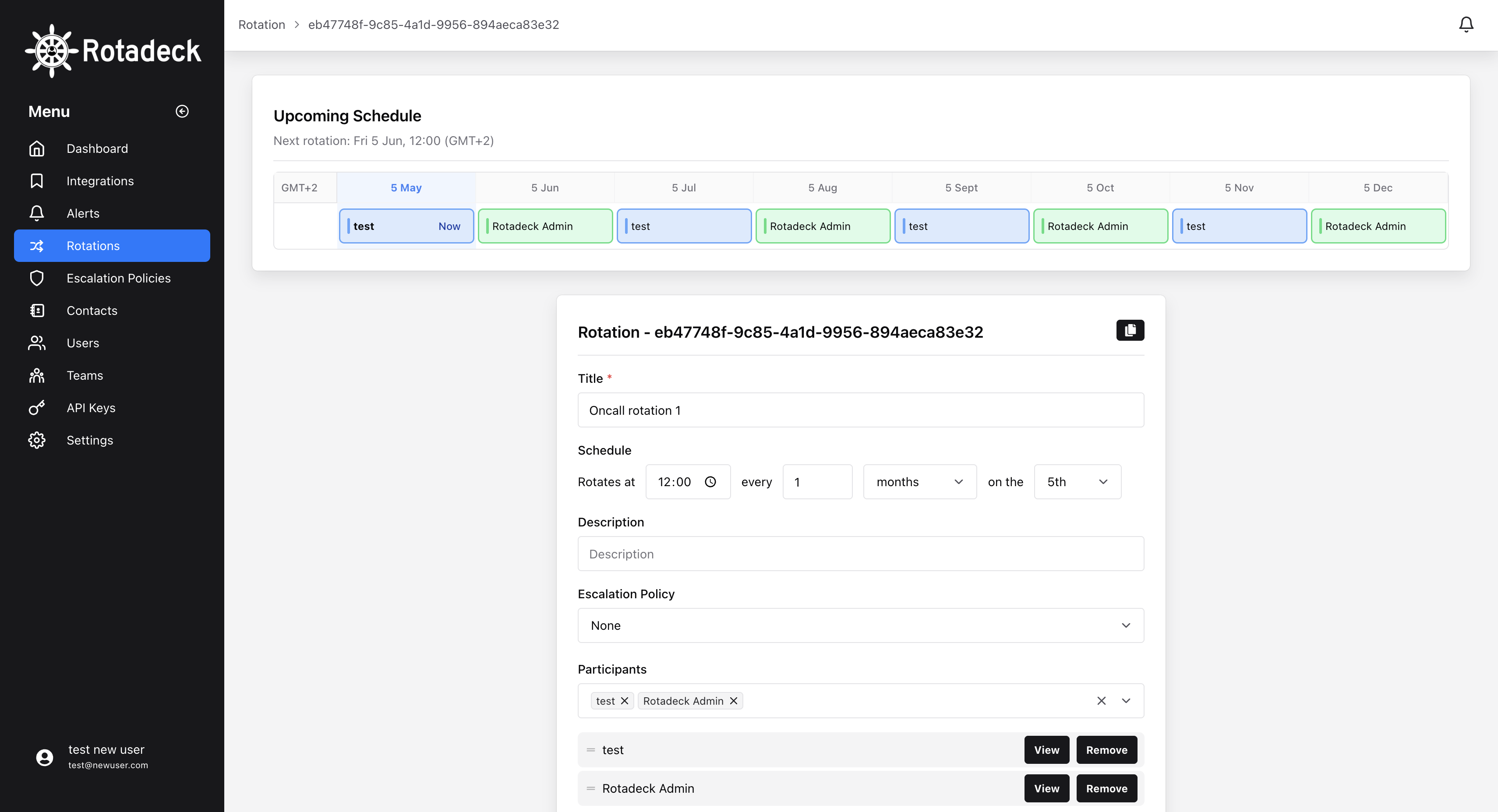View the test participant

point(1046,750)
